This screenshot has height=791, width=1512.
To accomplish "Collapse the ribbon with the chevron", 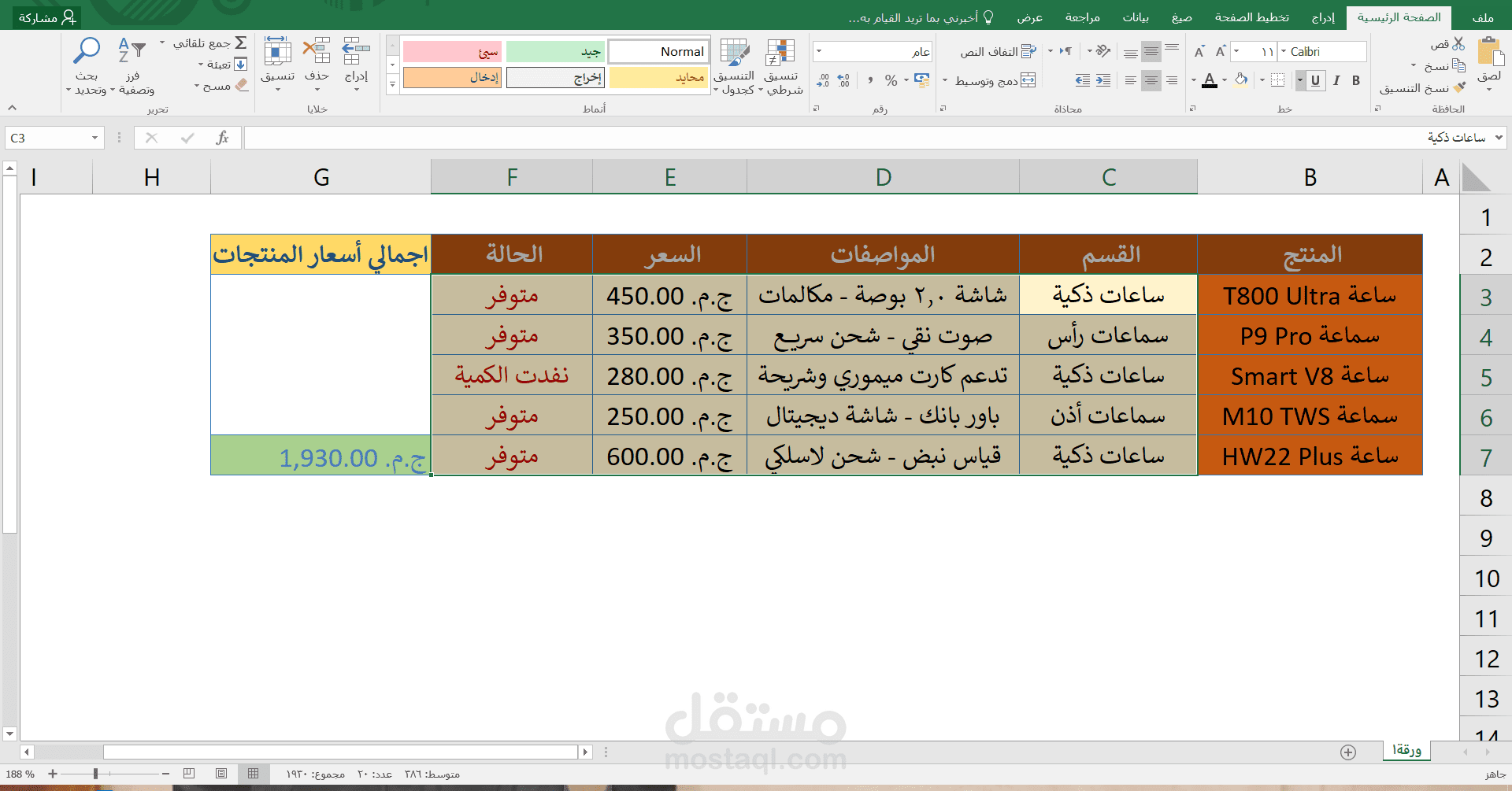I will [x=12, y=108].
